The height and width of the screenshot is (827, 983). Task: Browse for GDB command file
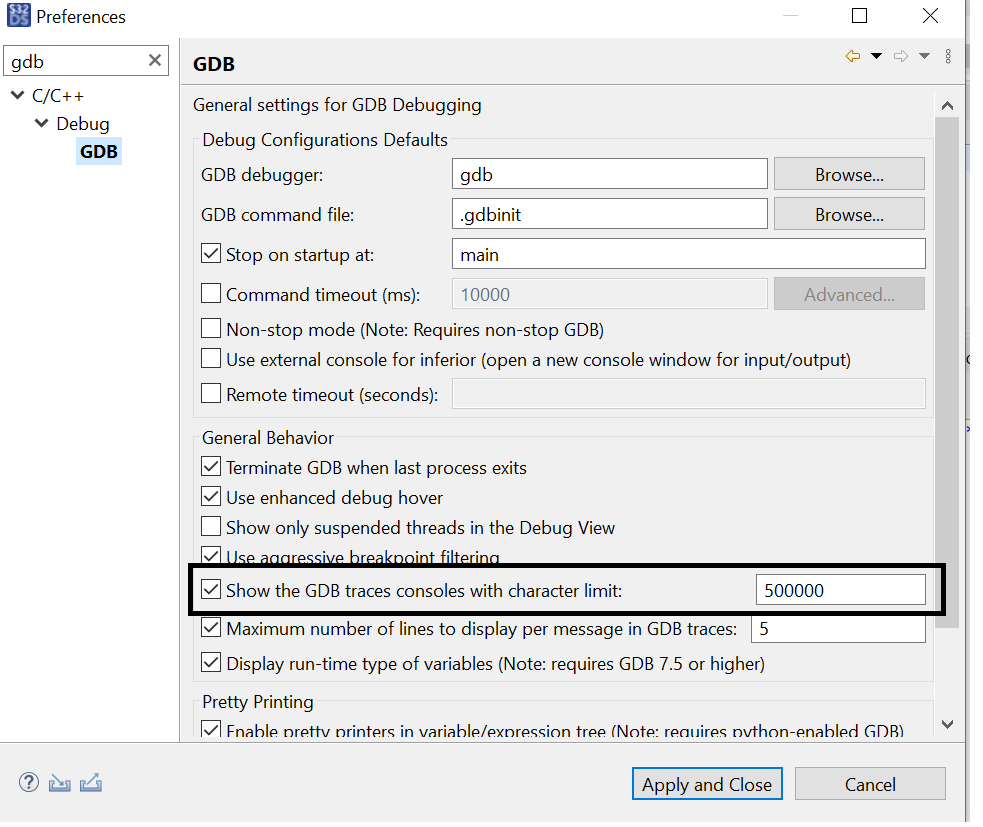coord(849,214)
